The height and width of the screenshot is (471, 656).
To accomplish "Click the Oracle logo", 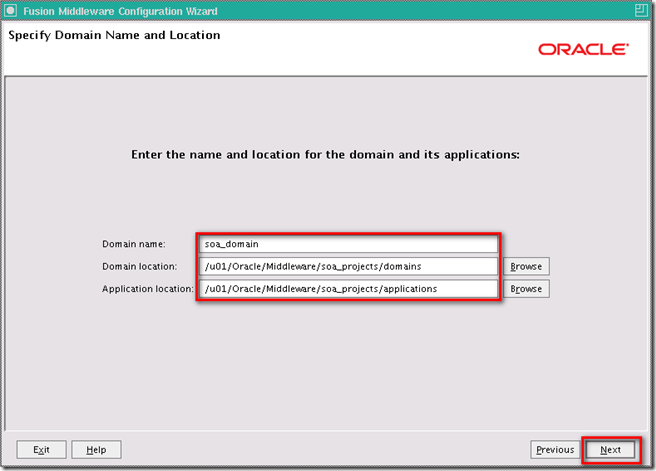I will [x=583, y=49].
